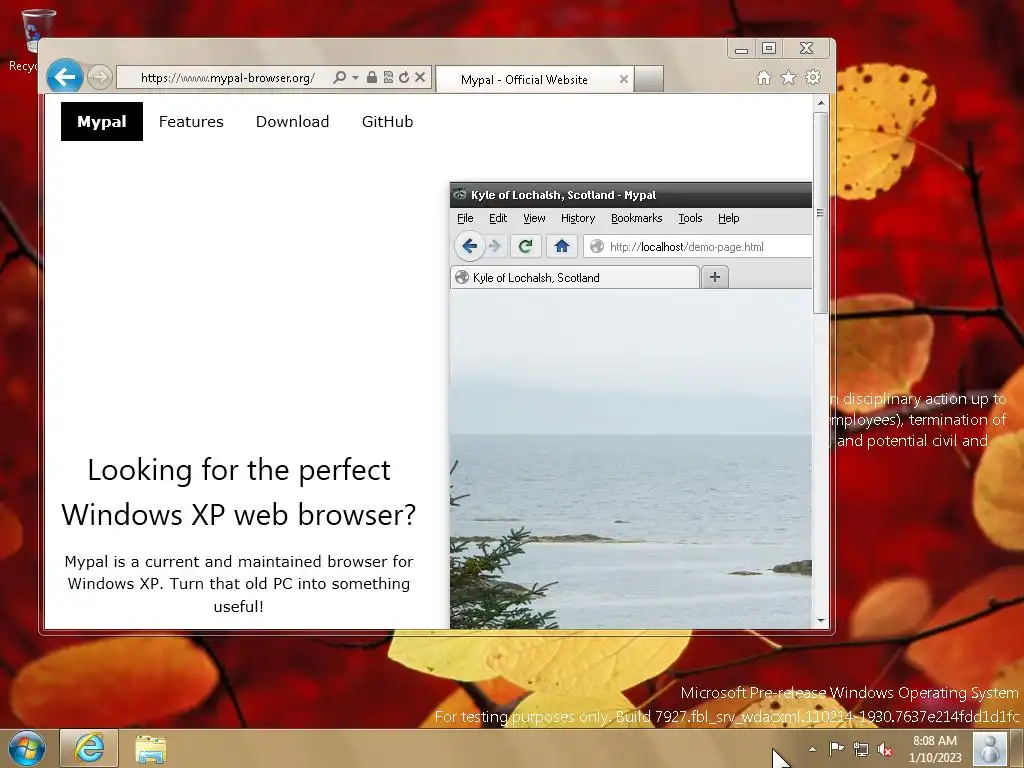1024x768 pixels.
Task: Click the plus new-tab button in Mypal screenshot
Action: (714, 277)
